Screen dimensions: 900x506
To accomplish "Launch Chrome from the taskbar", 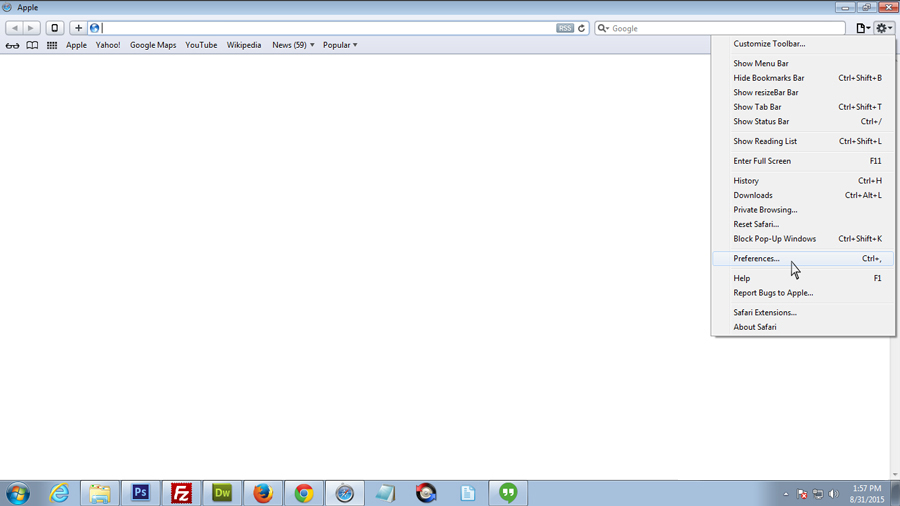I will tap(304, 493).
